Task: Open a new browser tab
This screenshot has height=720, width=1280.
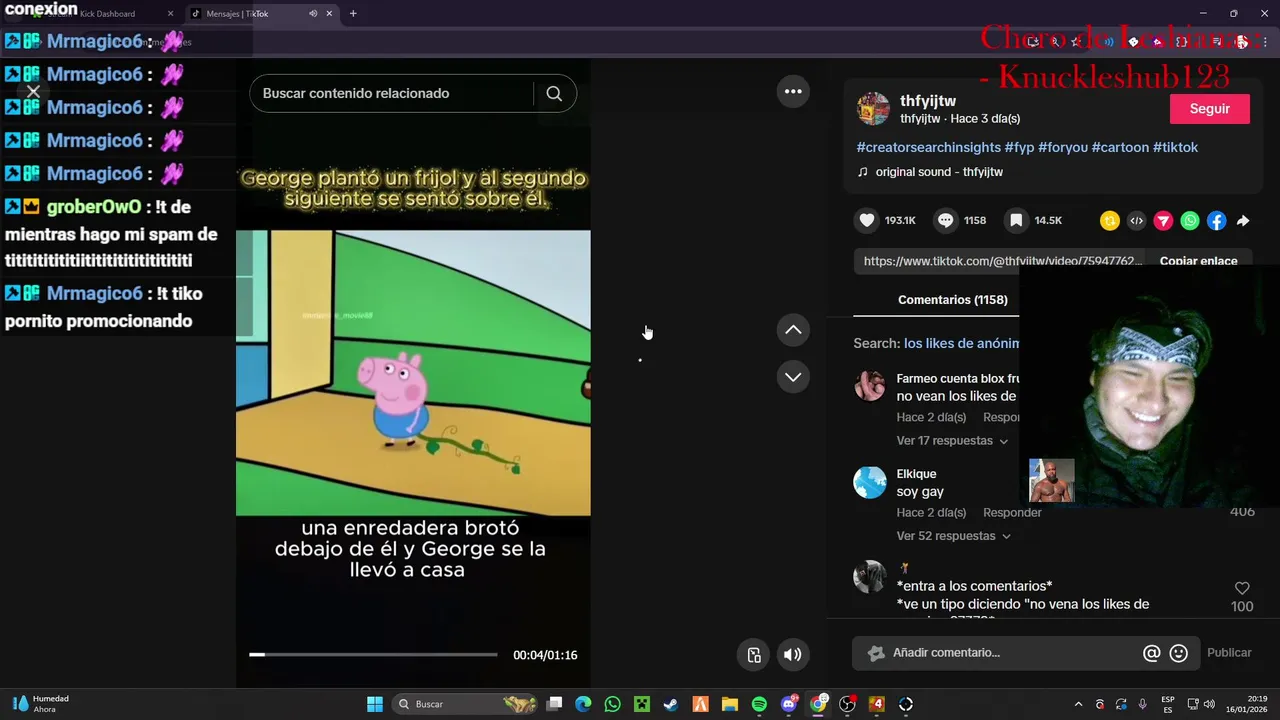Action: pos(353,14)
